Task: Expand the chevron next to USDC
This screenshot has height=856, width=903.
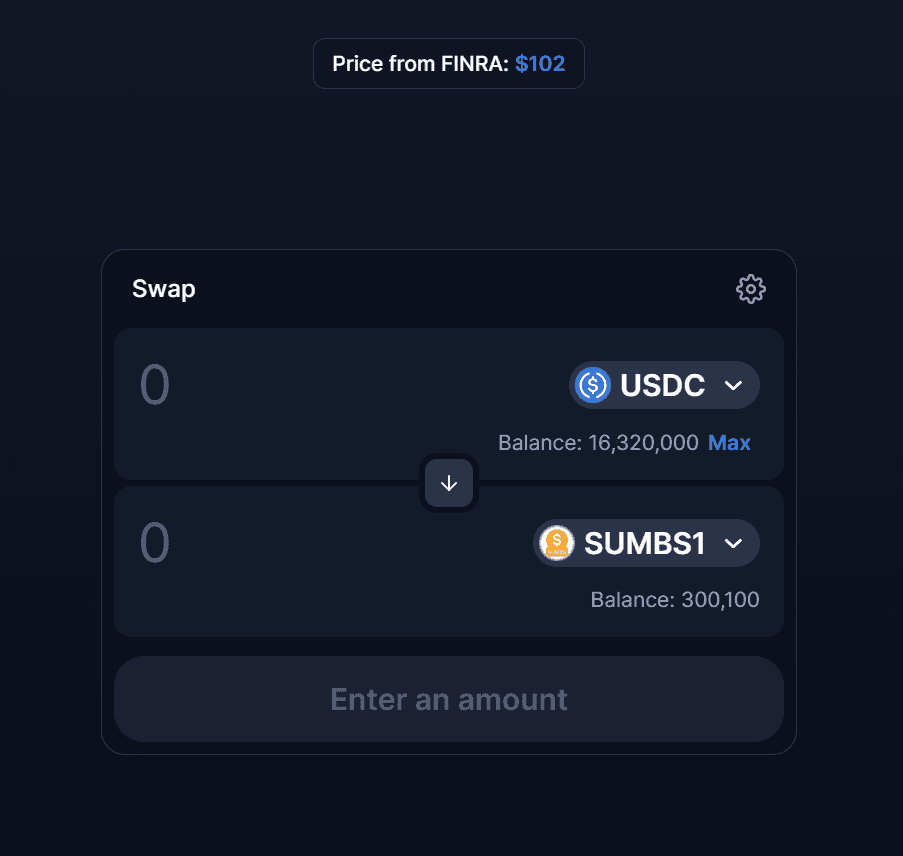Action: click(x=734, y=385)
